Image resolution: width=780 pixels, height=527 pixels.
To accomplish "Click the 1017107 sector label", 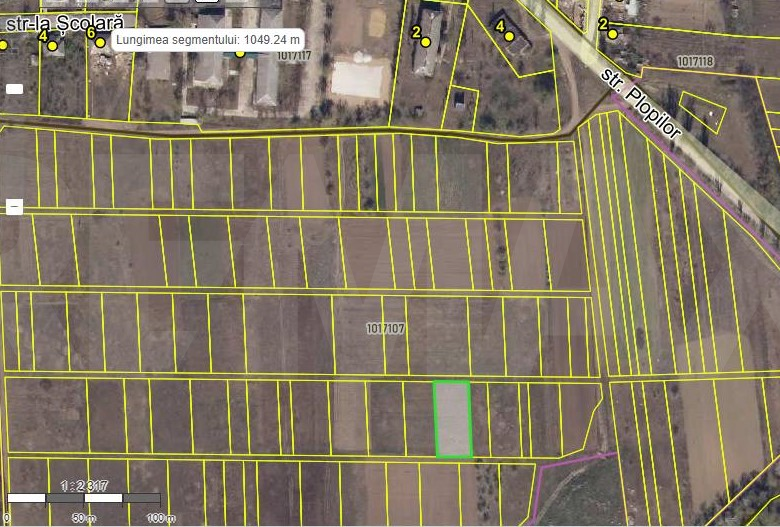I will point(385,328).
